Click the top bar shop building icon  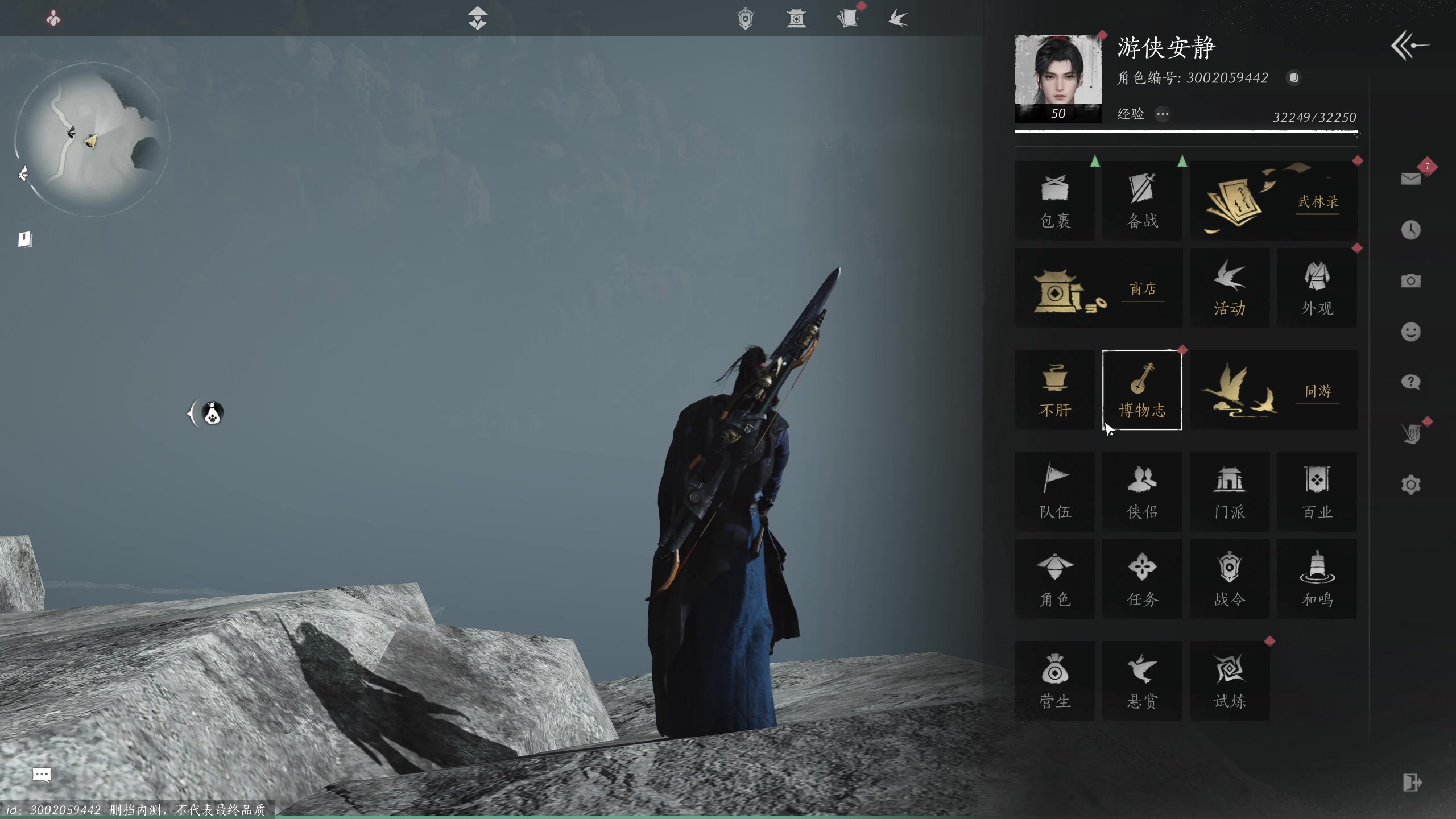point(796,19)
